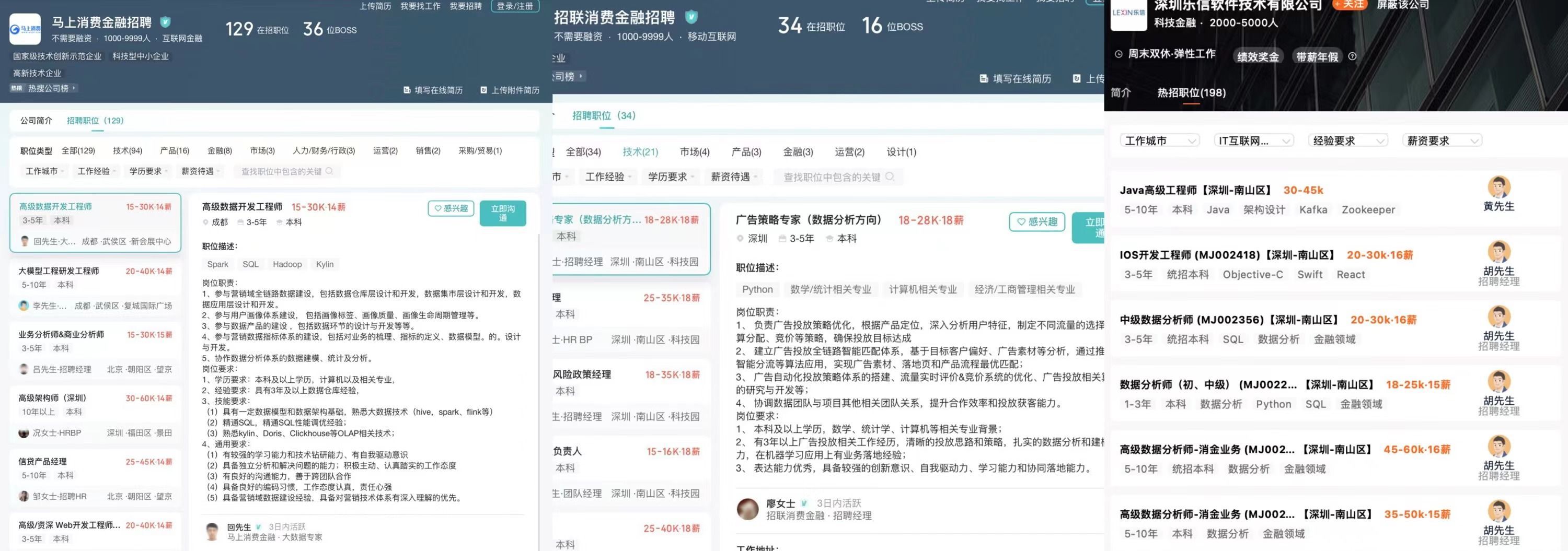This screenshot has height=551, width=1568.
Task: Open the 学历要求 filter dropdown
Action: tap(147, 171)
